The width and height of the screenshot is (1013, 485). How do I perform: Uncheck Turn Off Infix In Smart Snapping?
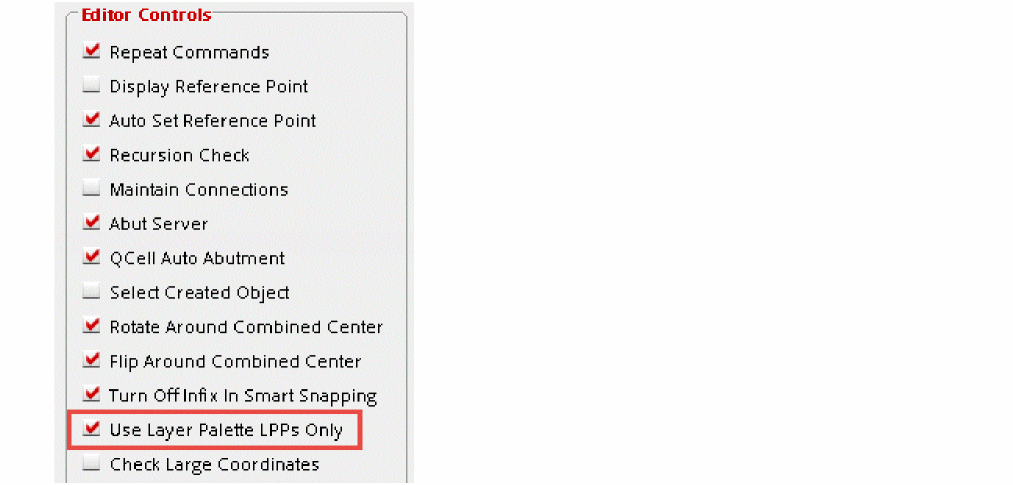tap(92, 396)
